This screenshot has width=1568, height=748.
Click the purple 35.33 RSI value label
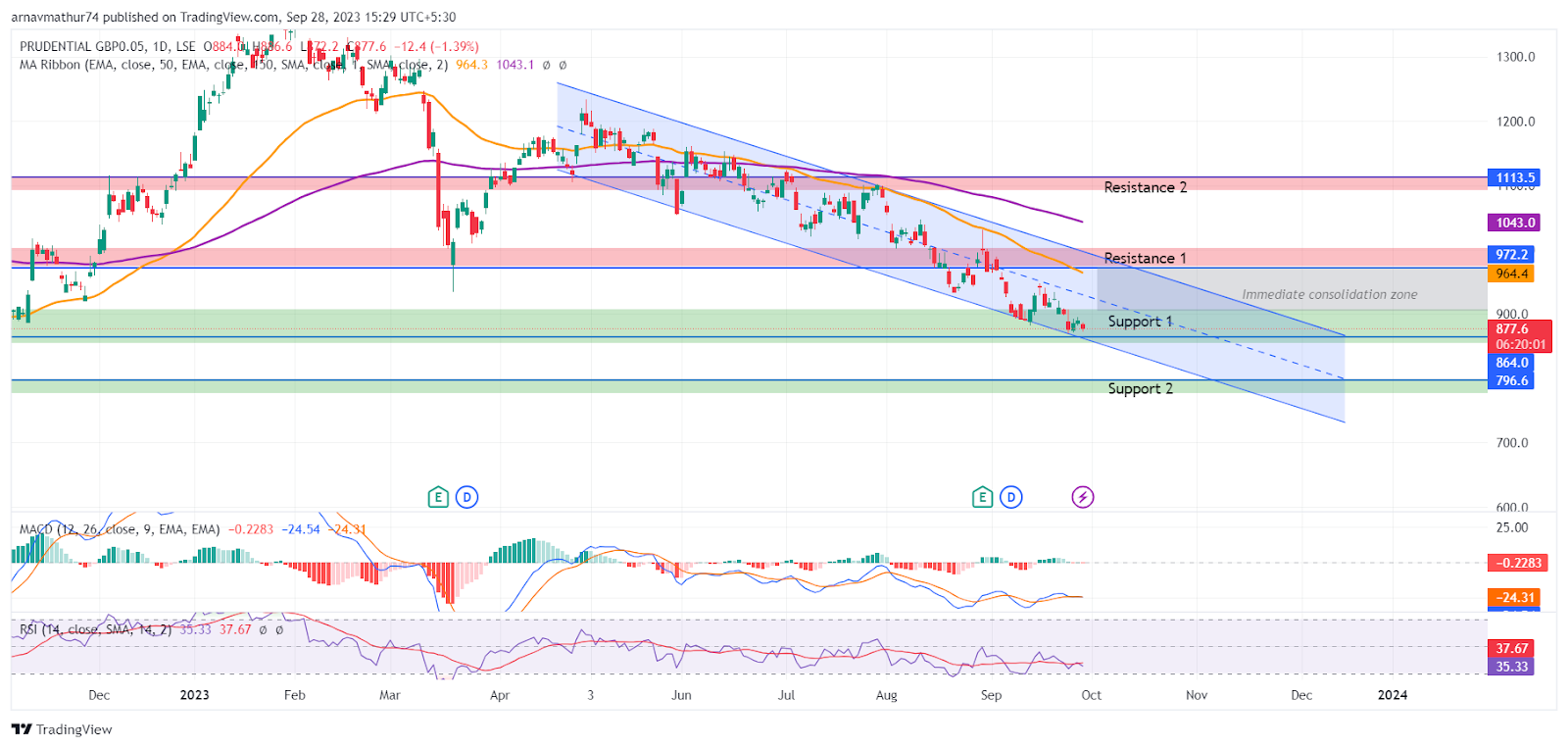click(1511, 667)
